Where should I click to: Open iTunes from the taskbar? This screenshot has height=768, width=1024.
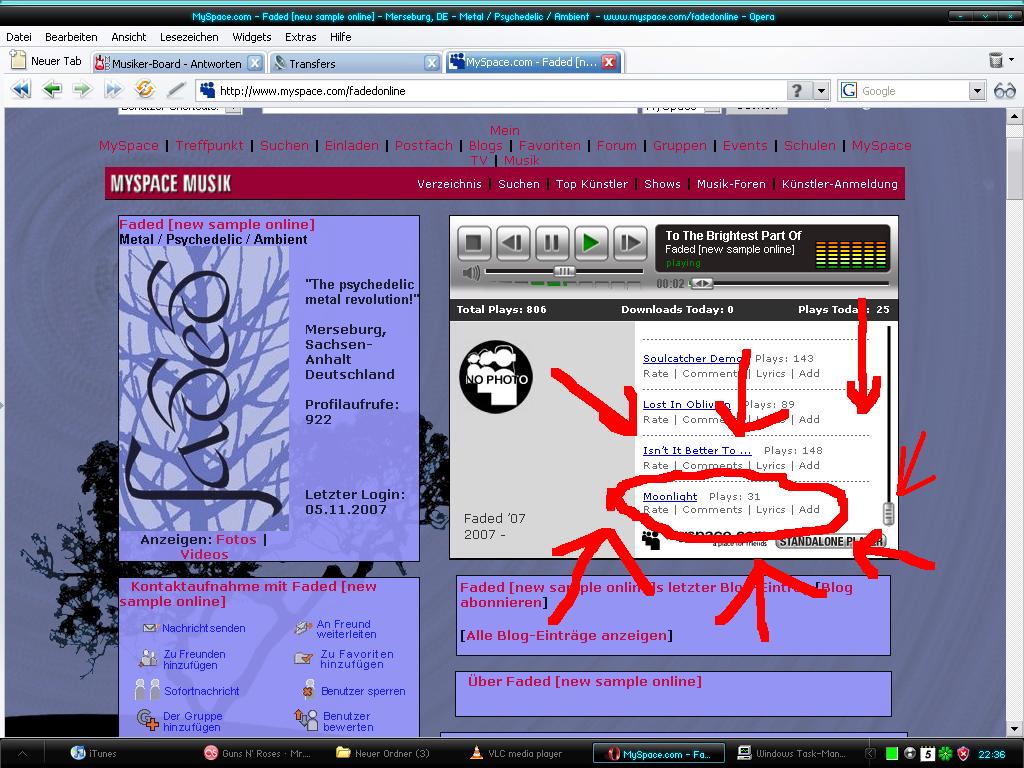[x=93, y=754]
